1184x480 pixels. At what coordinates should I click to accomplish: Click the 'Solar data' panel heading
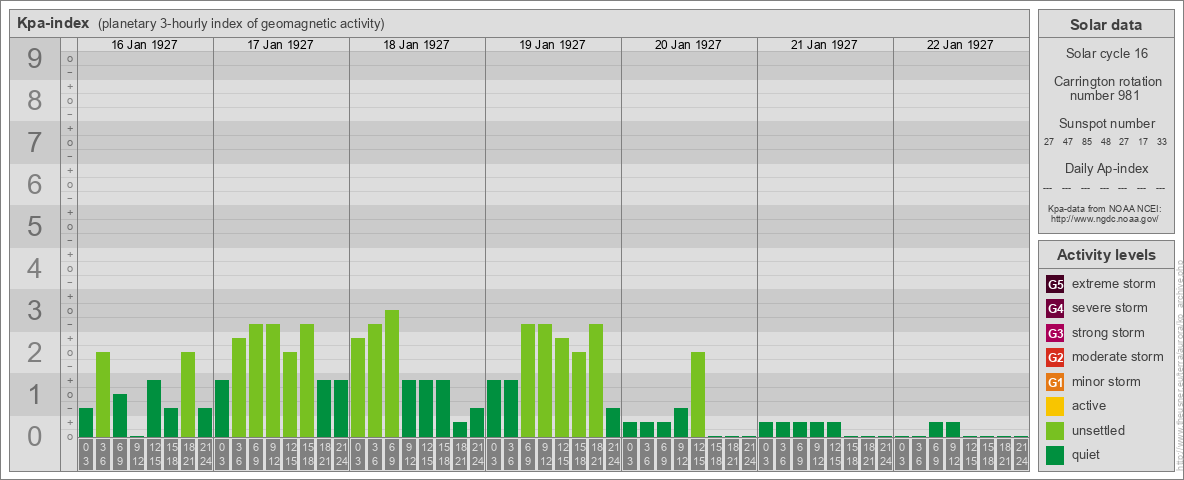click(1106, 25)
